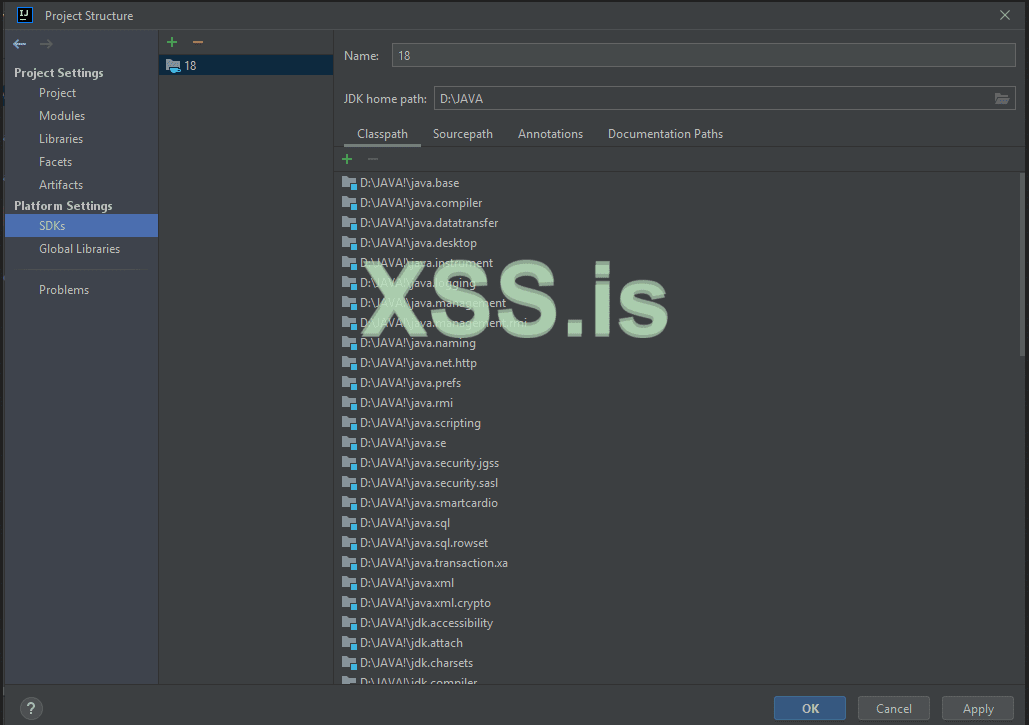
Task: Open the Annotations tab
Action: 550,134
